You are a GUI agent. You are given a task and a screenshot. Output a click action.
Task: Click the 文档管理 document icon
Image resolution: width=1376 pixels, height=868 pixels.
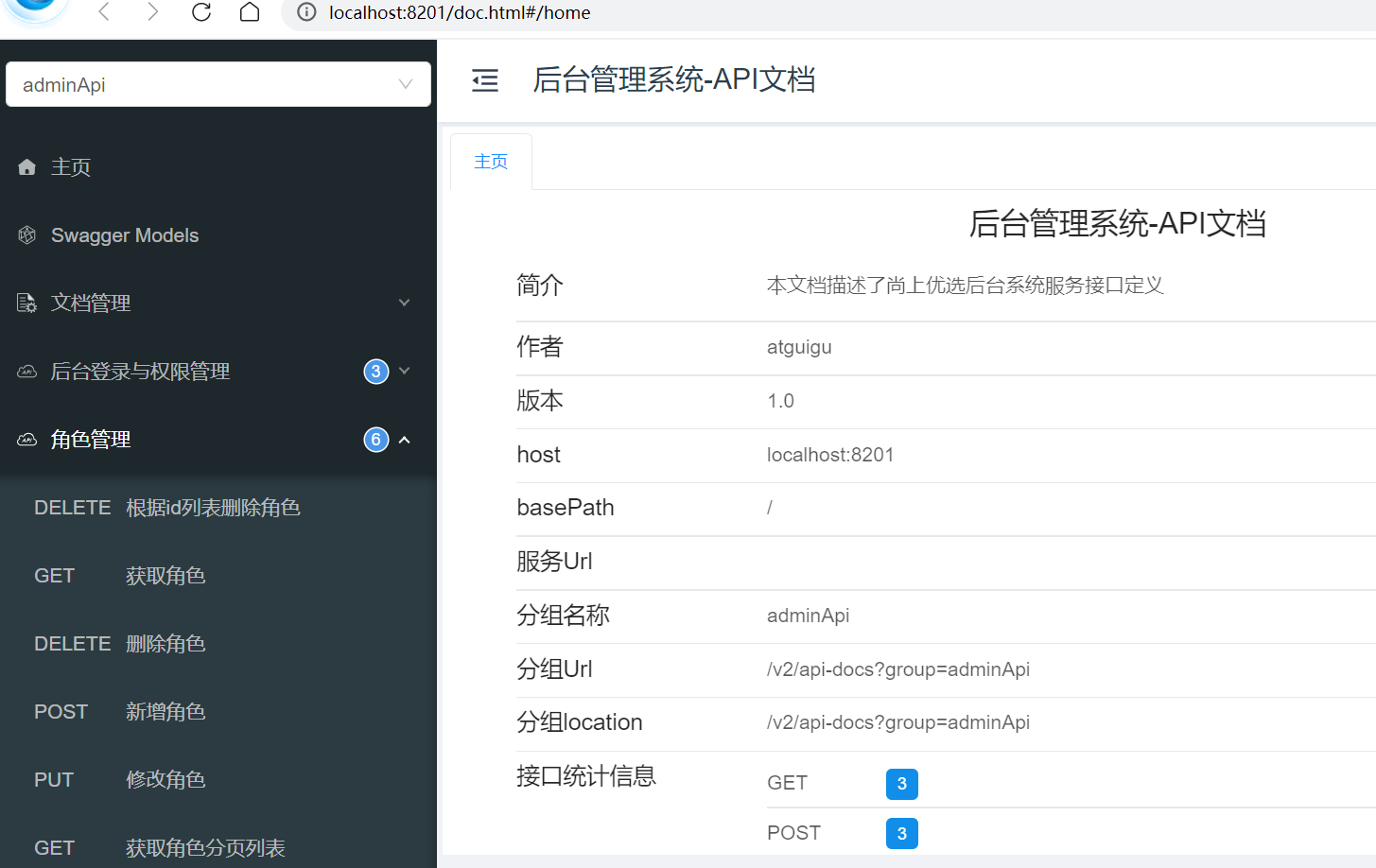(x=27, y=304)
